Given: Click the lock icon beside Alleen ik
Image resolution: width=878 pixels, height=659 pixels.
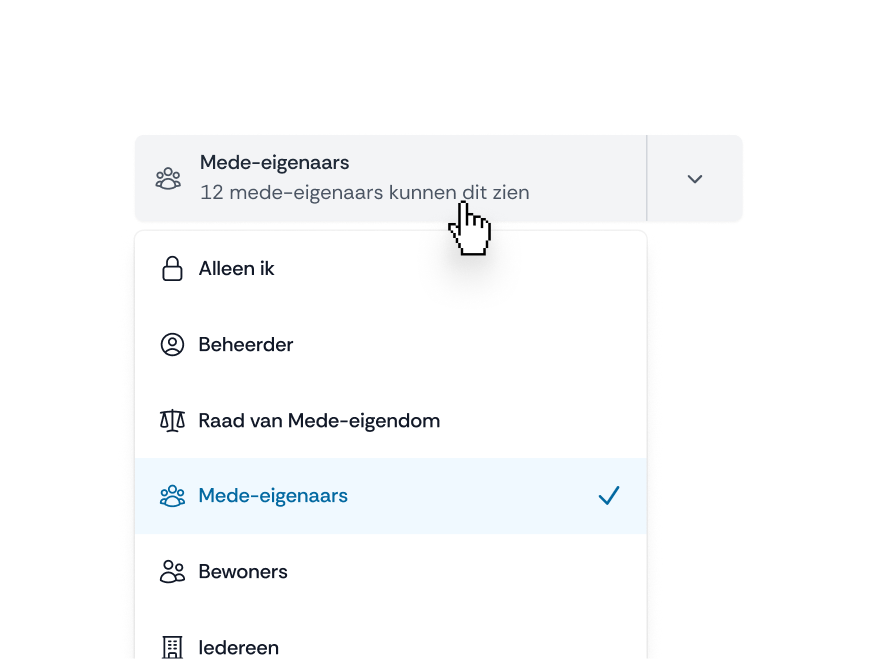Looking at the screenshot, I should [172, 269].
